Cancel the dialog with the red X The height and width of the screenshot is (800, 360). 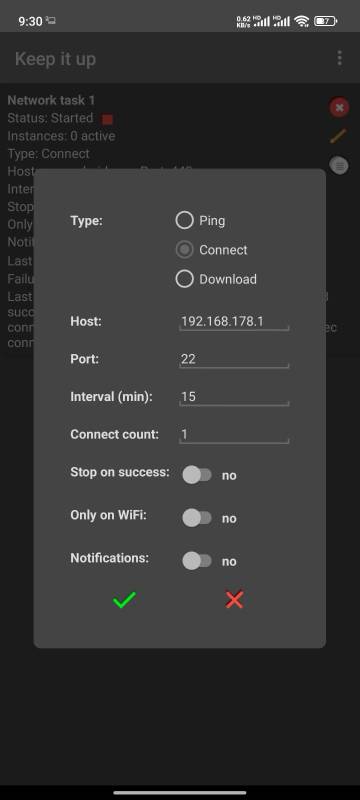[x=235, y=599]
